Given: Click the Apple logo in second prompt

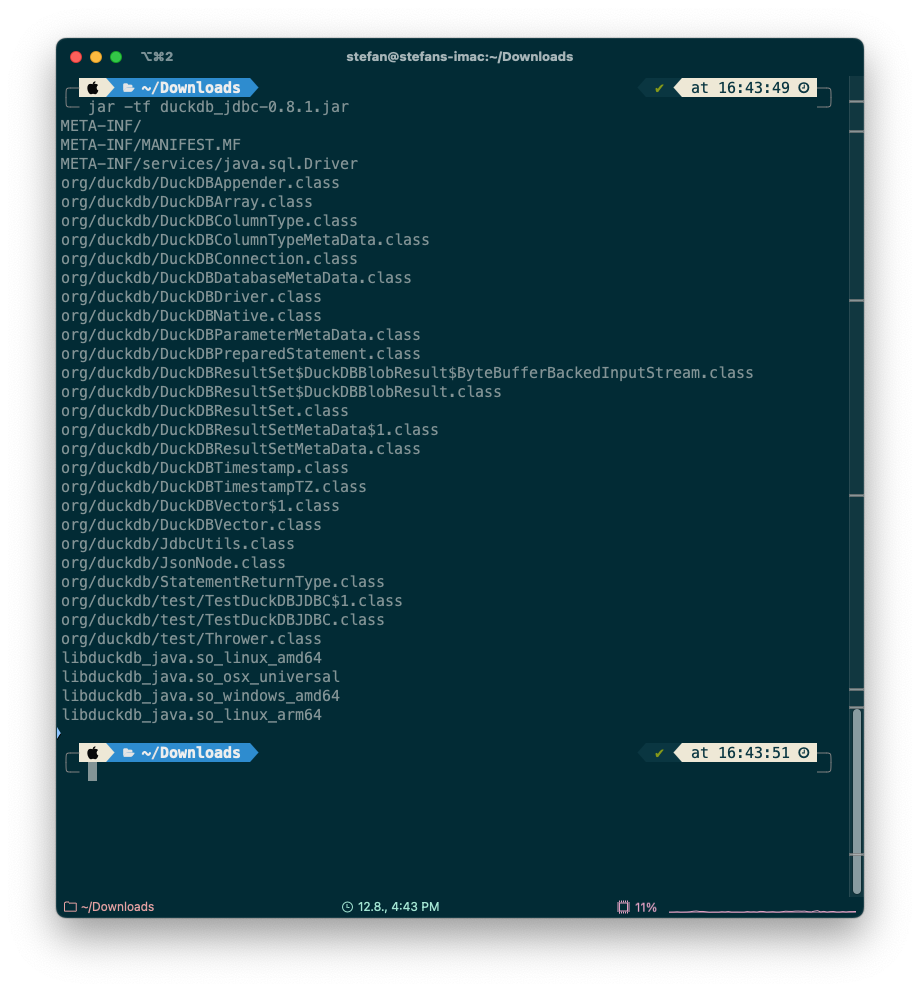Looking at the screenshot, I should (93, 752).
